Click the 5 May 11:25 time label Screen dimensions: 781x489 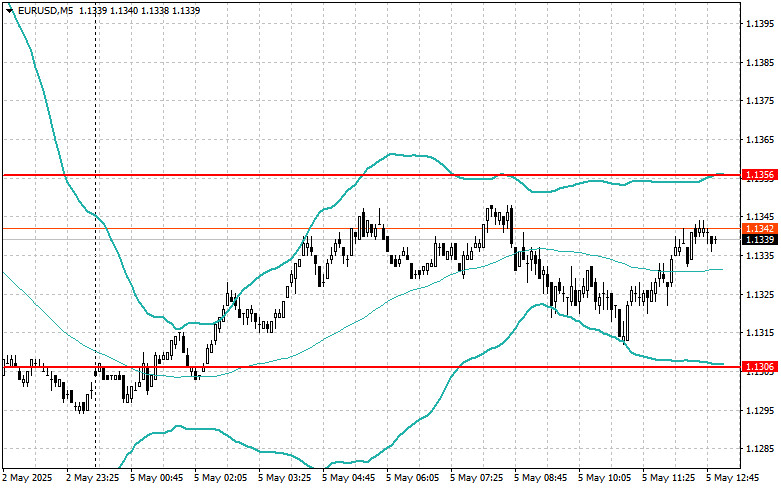pos(669,478)
